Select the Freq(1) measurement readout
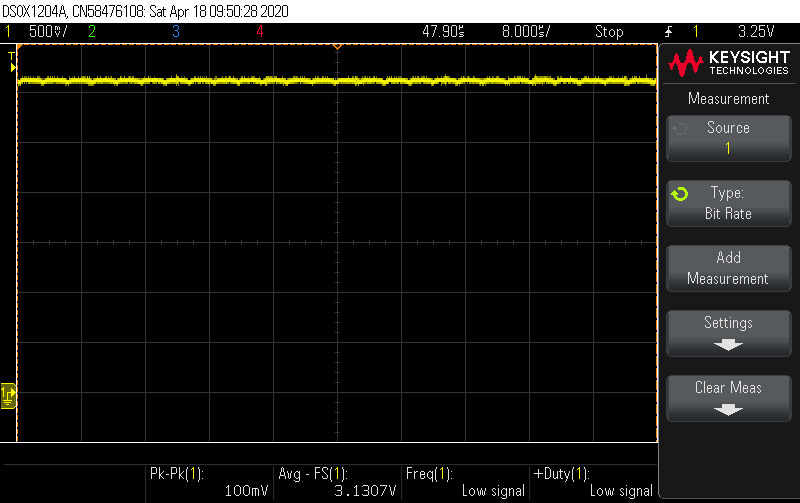Viewport: 800px width, 503px height. (x=465, y=482)
